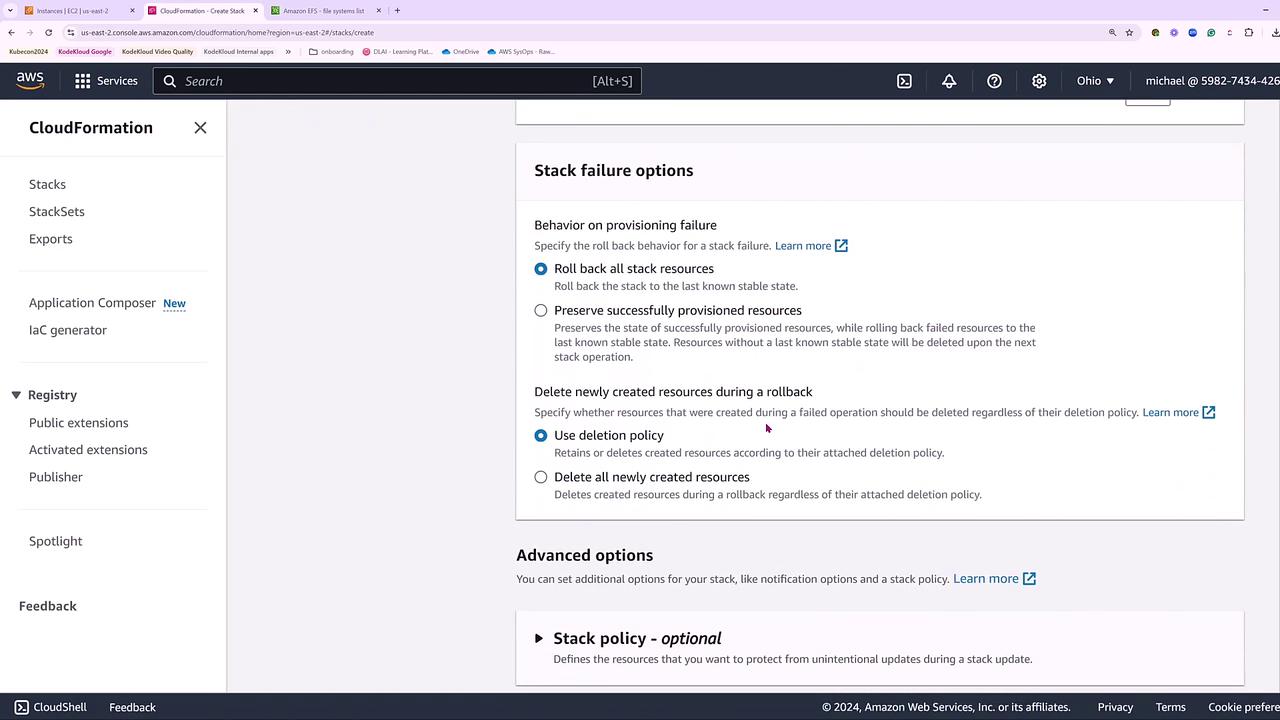Bookmark this page with the star icon
1280x720 pixels.
[x=1130, y=32]
